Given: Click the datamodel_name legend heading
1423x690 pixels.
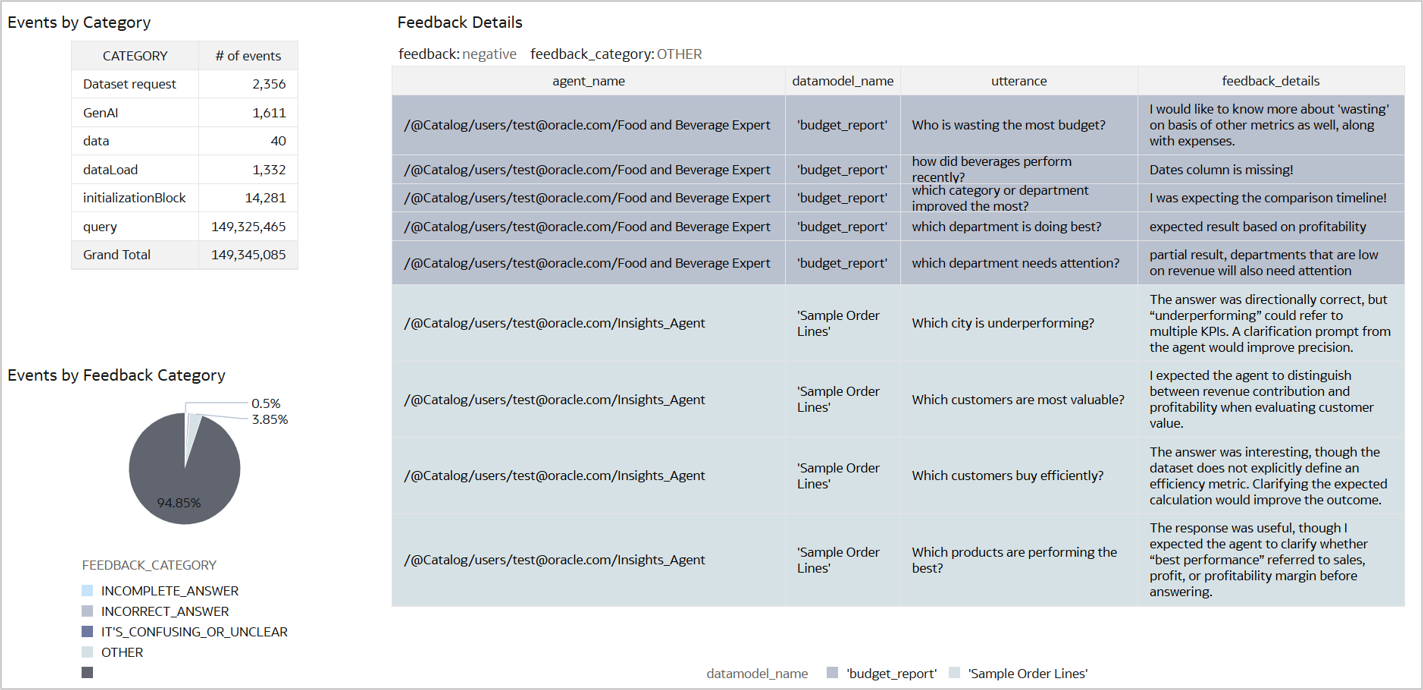Looking at the screenshot, I should tap(757, 674).
